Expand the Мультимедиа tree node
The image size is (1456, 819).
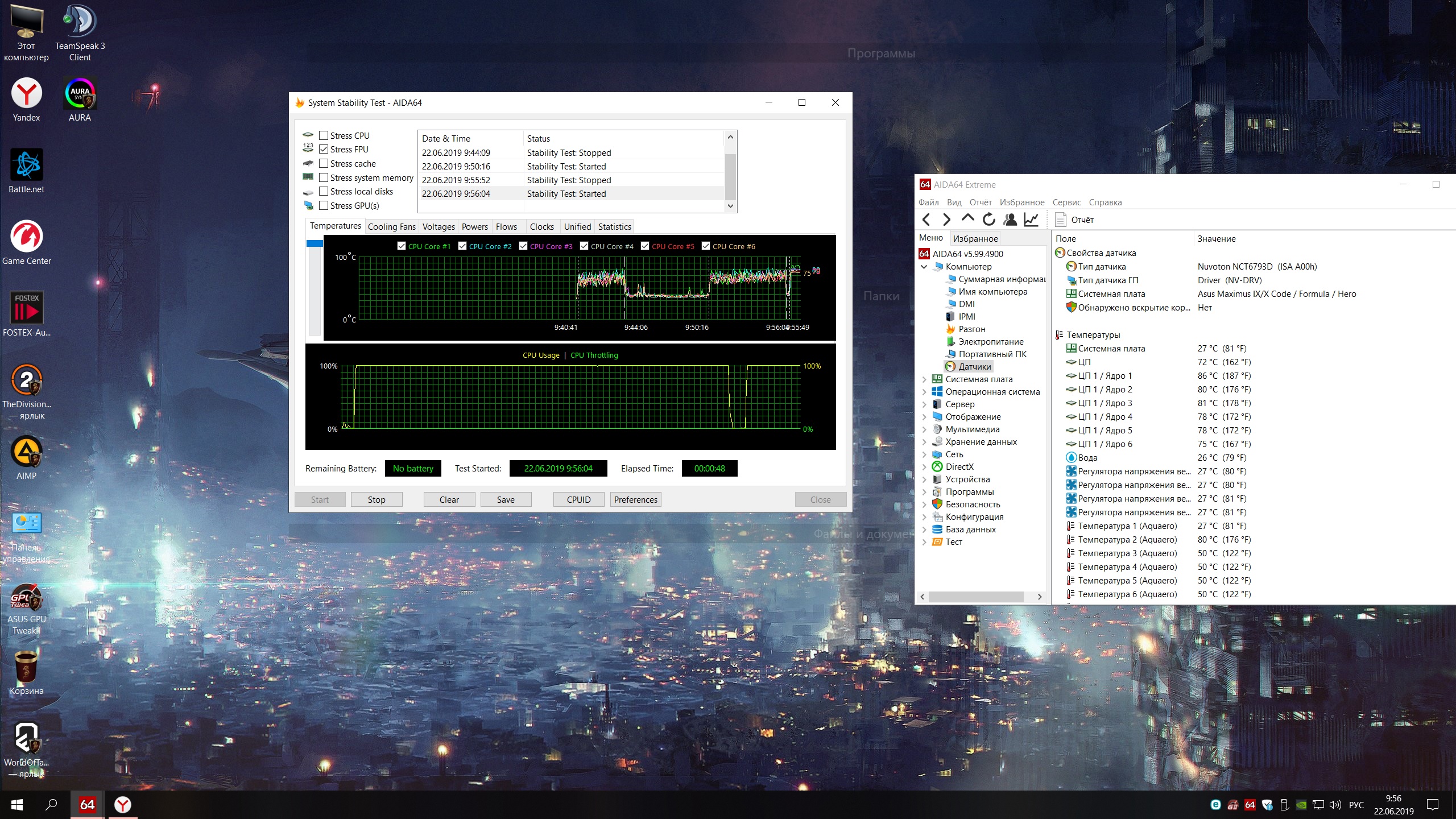[924, 429]
